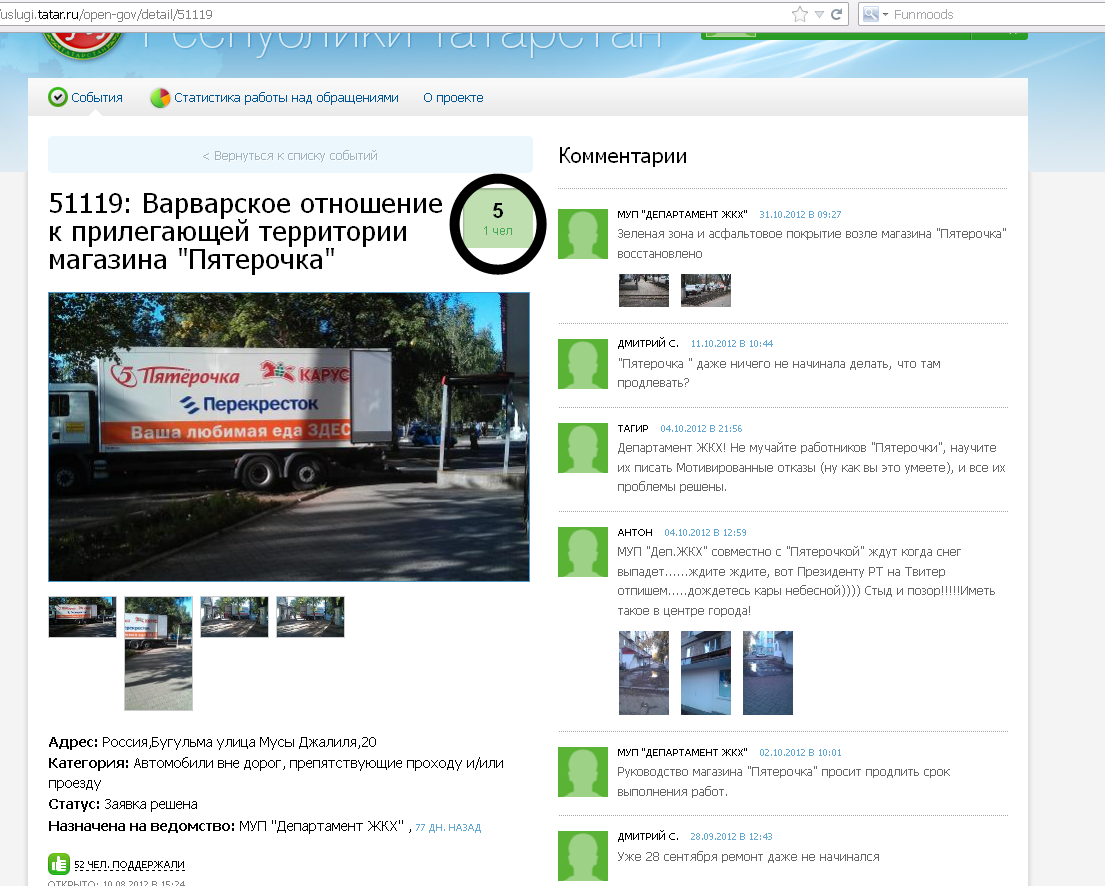The width and height of the screenshot is (1105, 886).
Task: Open second photo in 31.10.2012 comment
Action: (x=705, y=290)
